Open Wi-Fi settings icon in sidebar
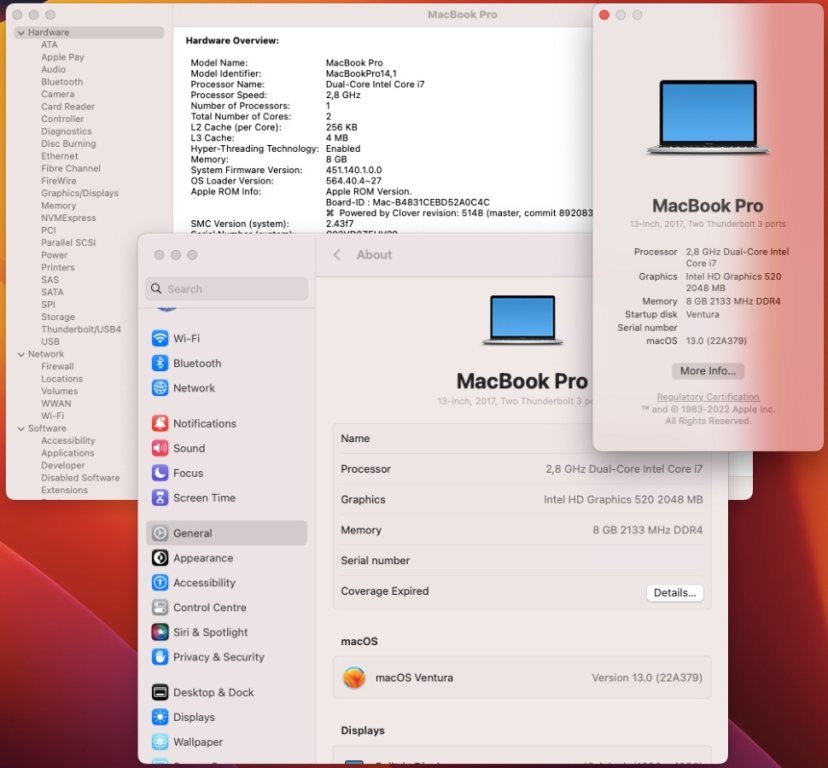Viewport: 828px width, 768px height. click(160, 339)
